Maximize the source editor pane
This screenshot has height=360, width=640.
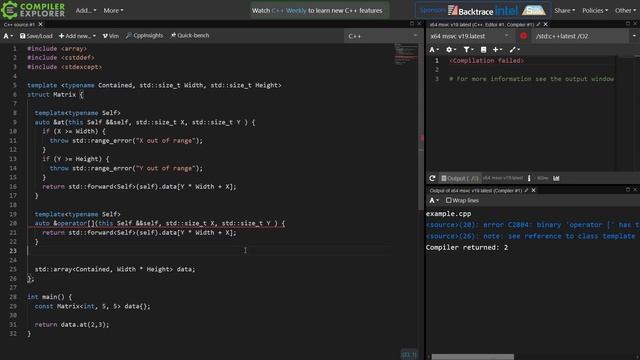(412, 24)
